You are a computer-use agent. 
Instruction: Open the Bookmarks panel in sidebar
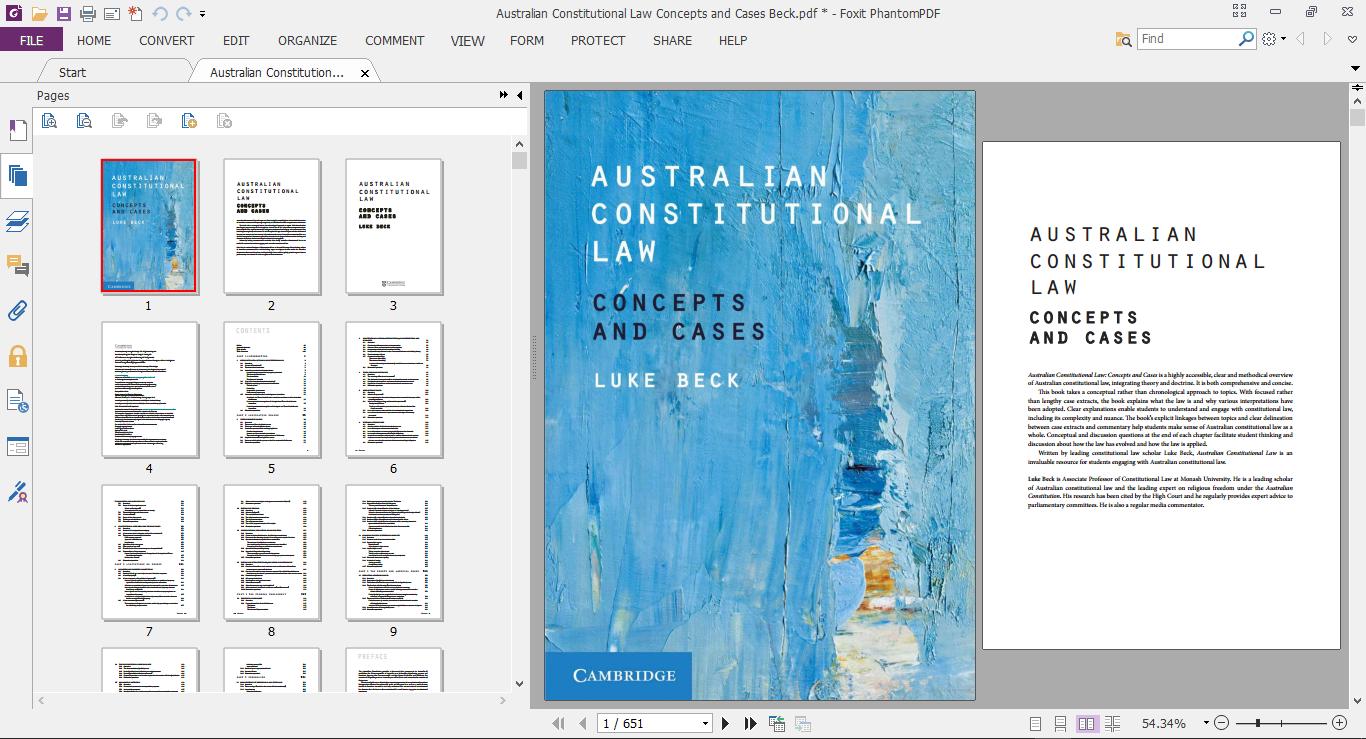coord(17,131)
